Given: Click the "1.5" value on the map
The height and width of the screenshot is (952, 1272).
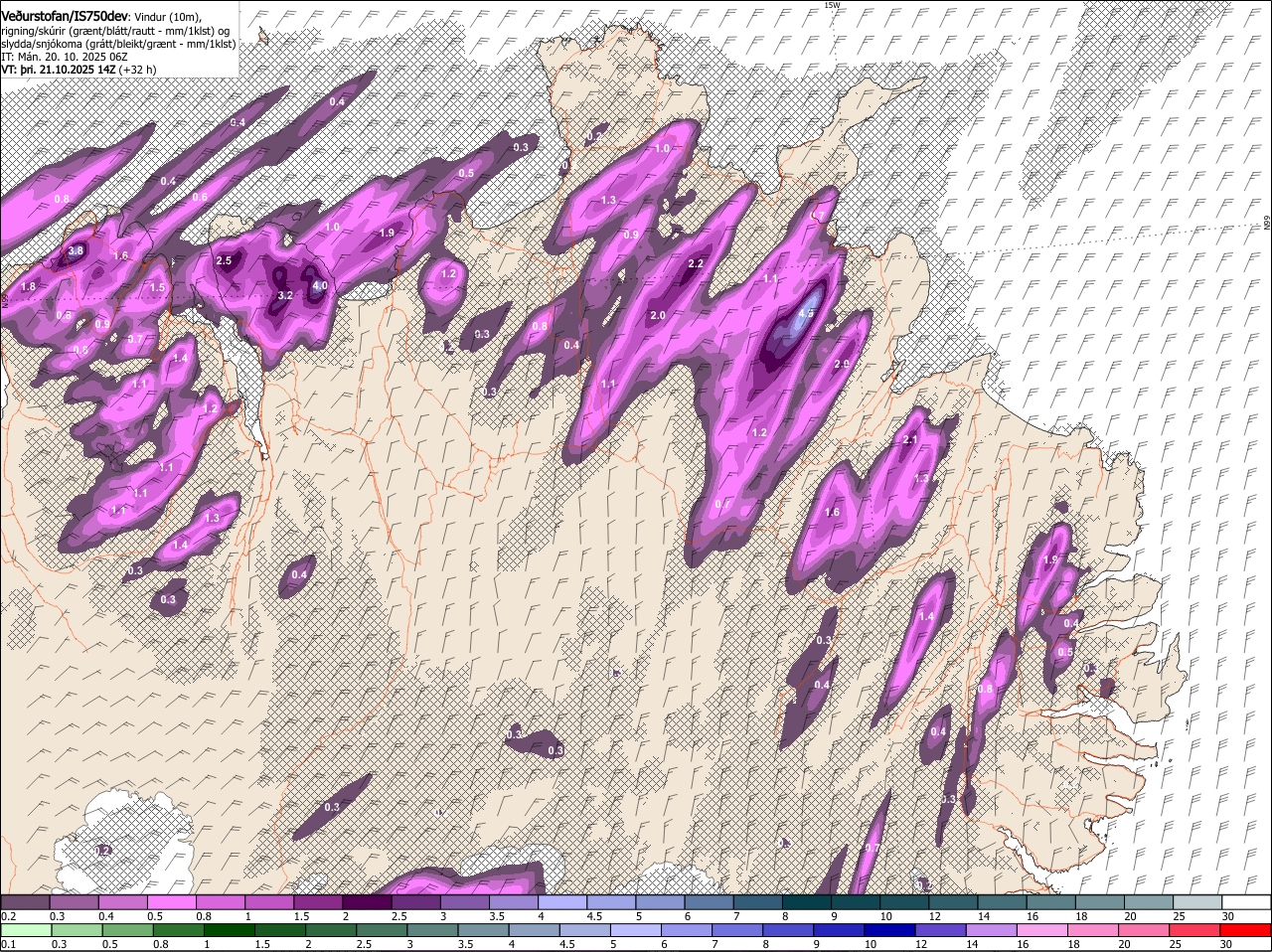Looking at the screenshot, I should point(157,287).
